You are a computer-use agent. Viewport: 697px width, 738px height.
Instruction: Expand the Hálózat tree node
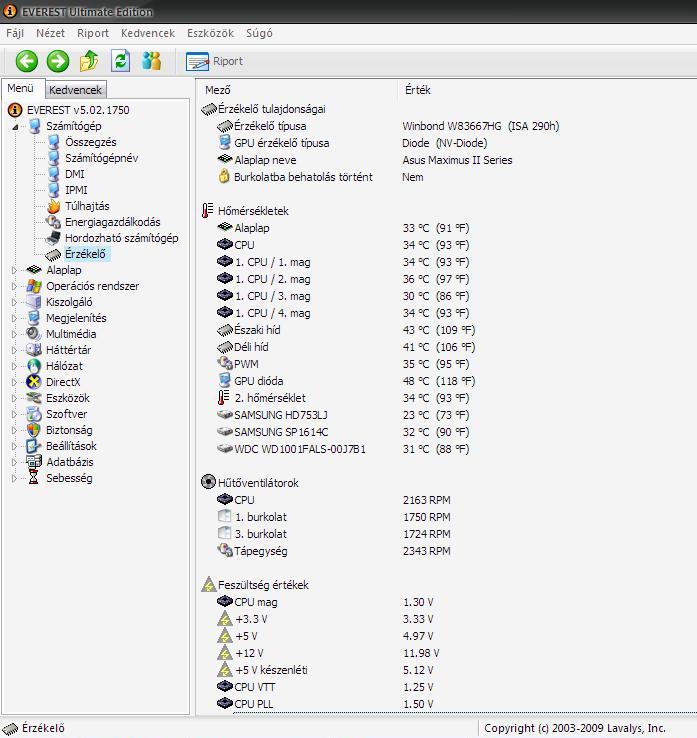click(14, 366)
